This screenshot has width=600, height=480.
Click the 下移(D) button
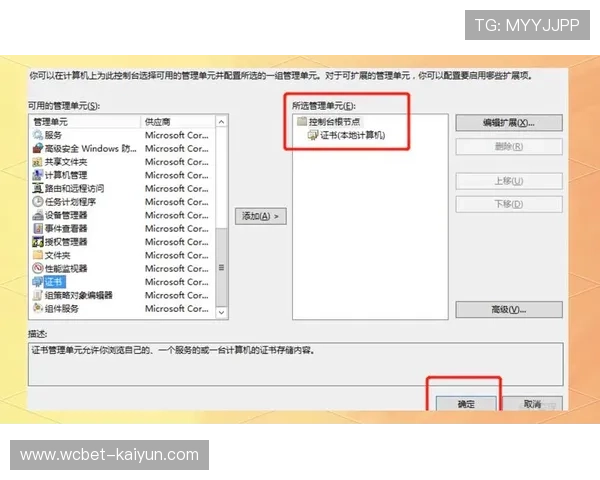[x=509, y=204]
